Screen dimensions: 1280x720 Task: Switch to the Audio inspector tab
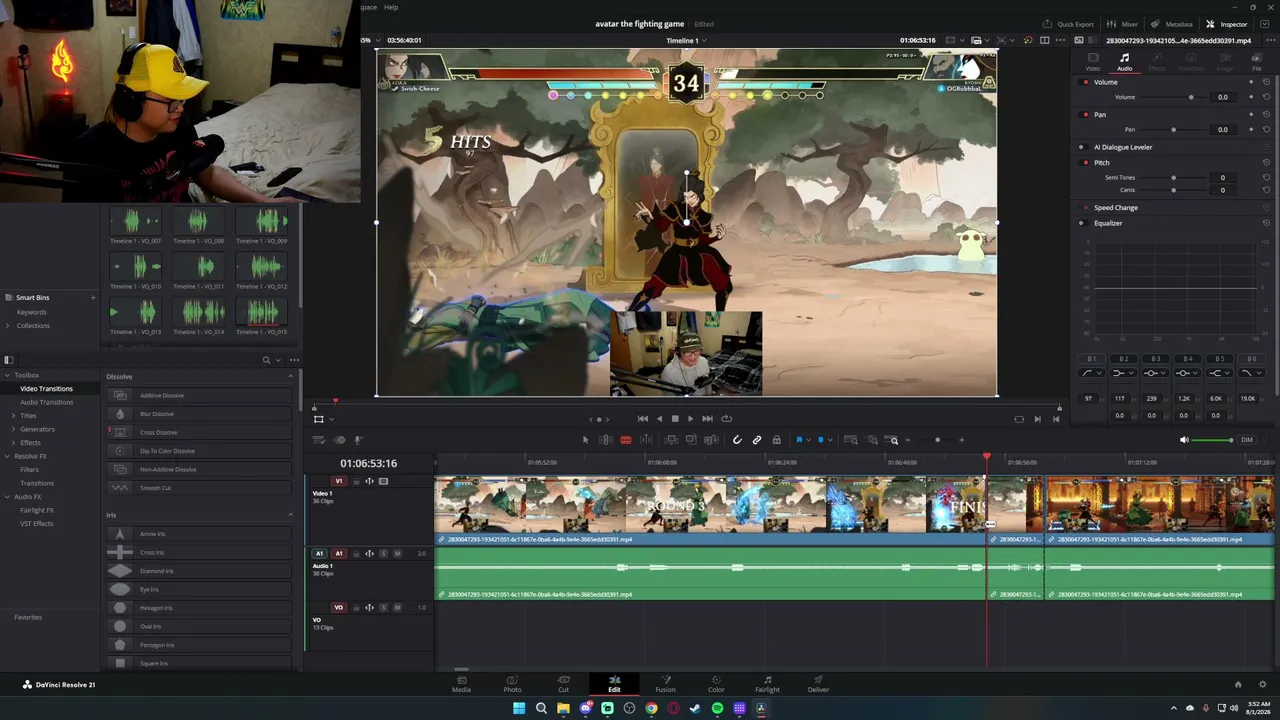click(1124, 62)
